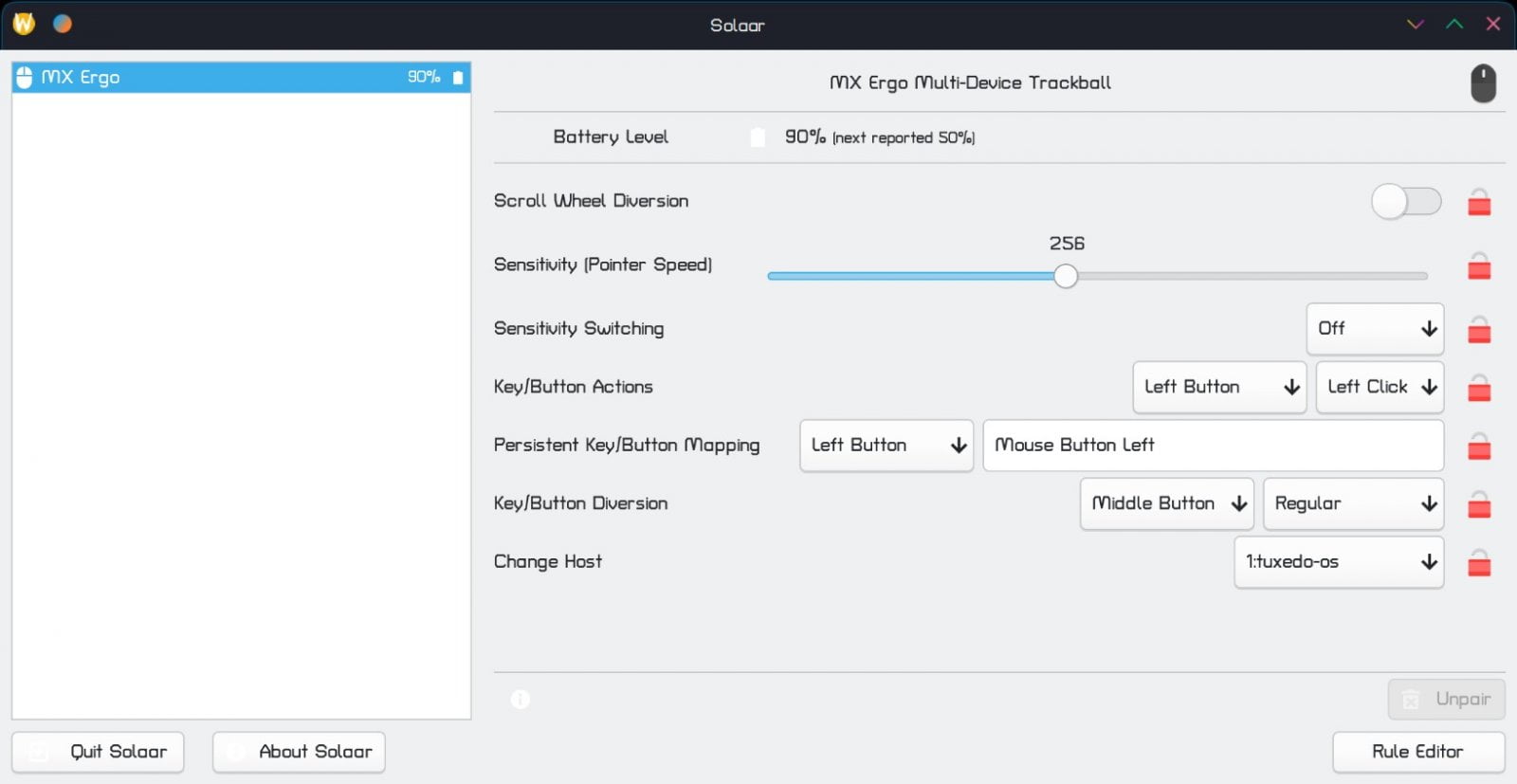Toggle the Scroll Wheel Diversion switch
The height and width of the screenshot is (784, 1517).
tap(1406, 201)
